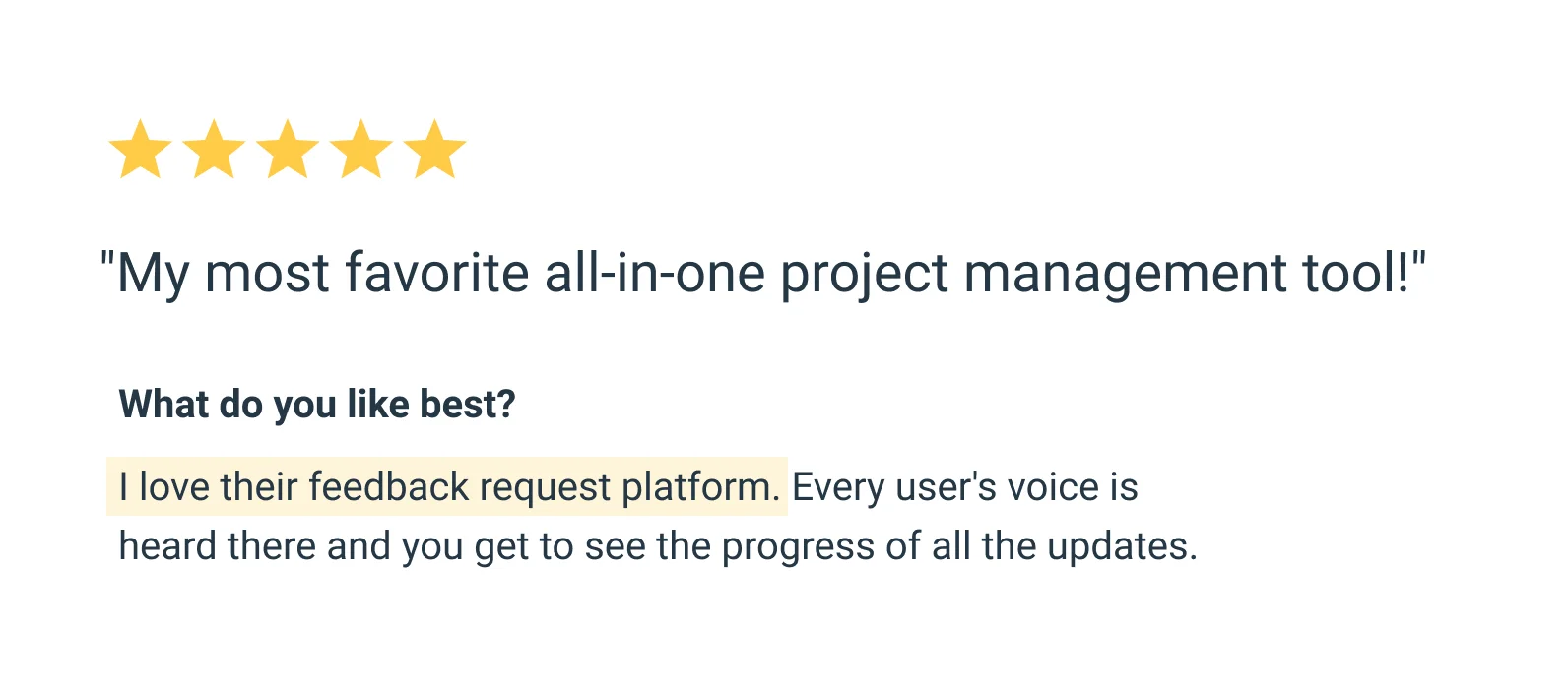Click the second star in the rating

(x=214, y=150)
